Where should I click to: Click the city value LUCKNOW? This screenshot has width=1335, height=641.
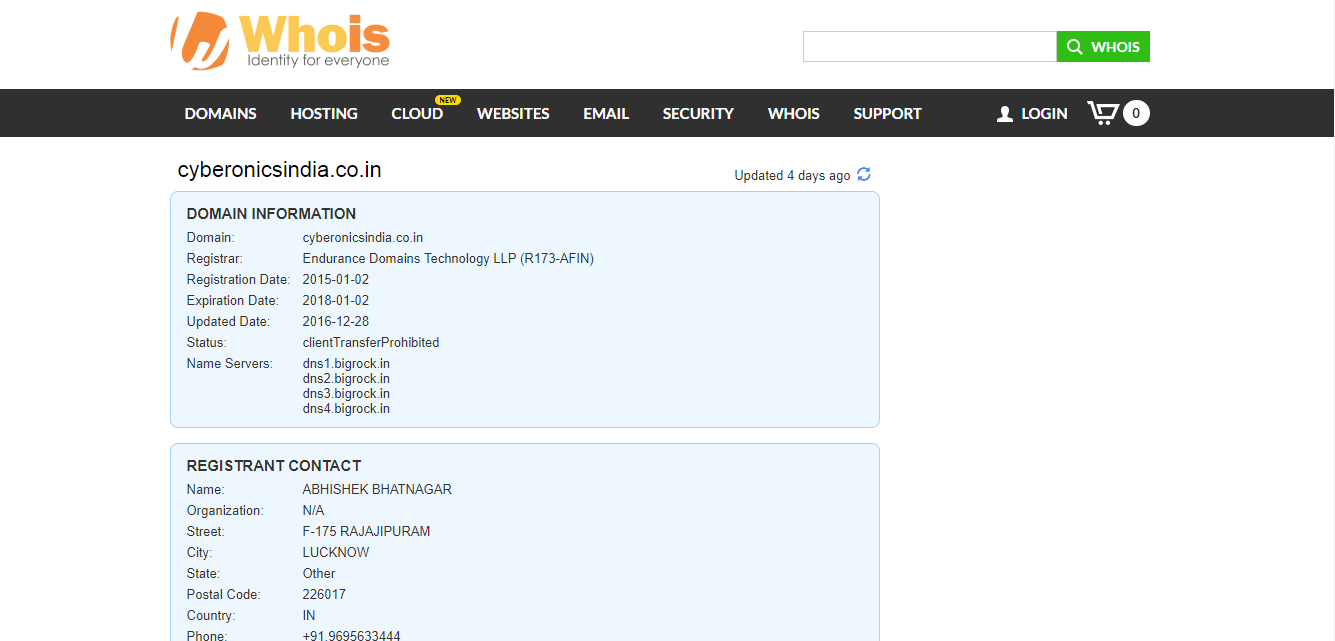pyautogui.click(x=336, y=552)
